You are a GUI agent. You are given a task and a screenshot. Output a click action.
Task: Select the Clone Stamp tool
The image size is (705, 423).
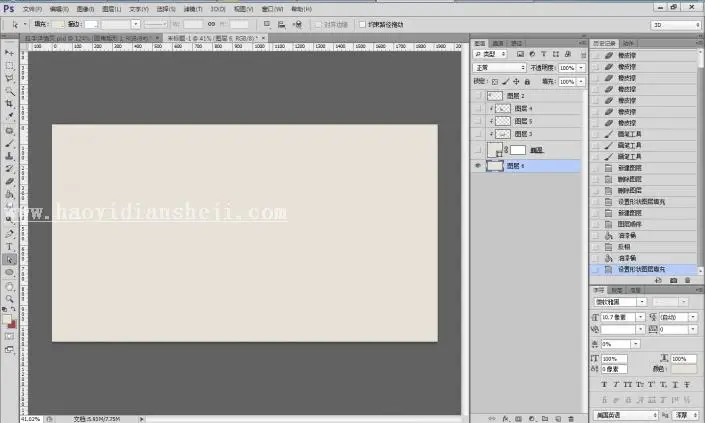[9, 156]
